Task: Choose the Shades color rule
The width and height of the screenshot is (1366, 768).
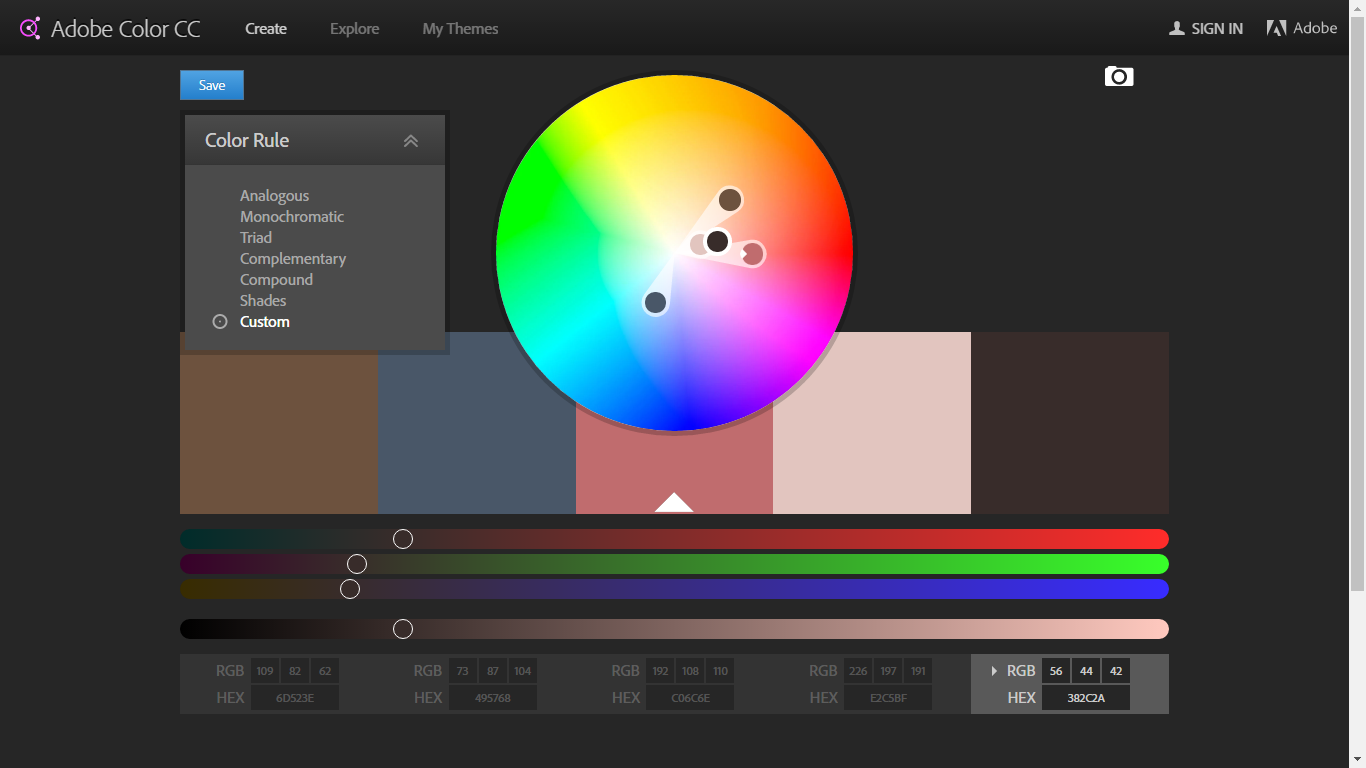Action: pyautogui.click(x=263, y=301)
